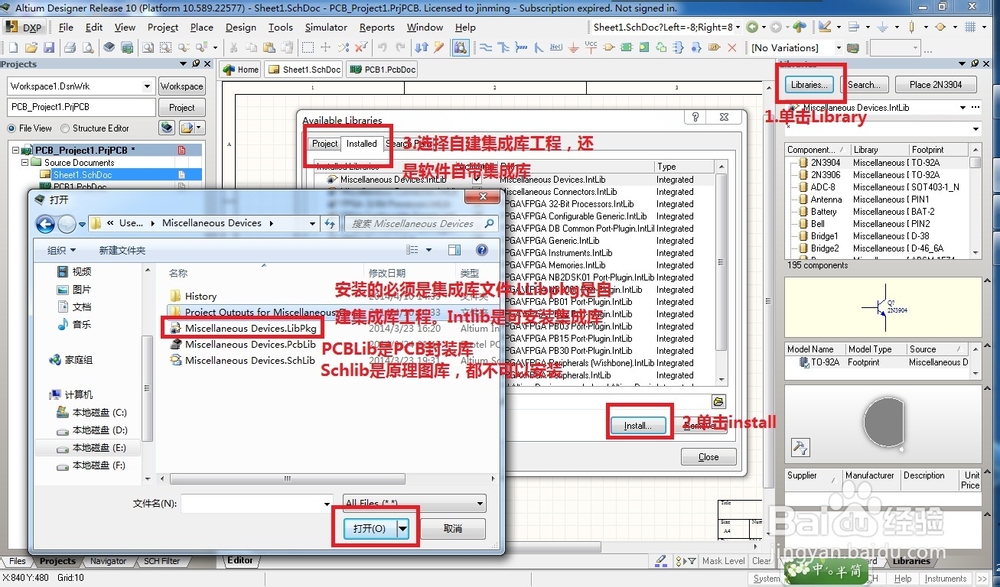
Task: Open the Sheet1.SchDoc address dropdown
Action: click(739, 27)
